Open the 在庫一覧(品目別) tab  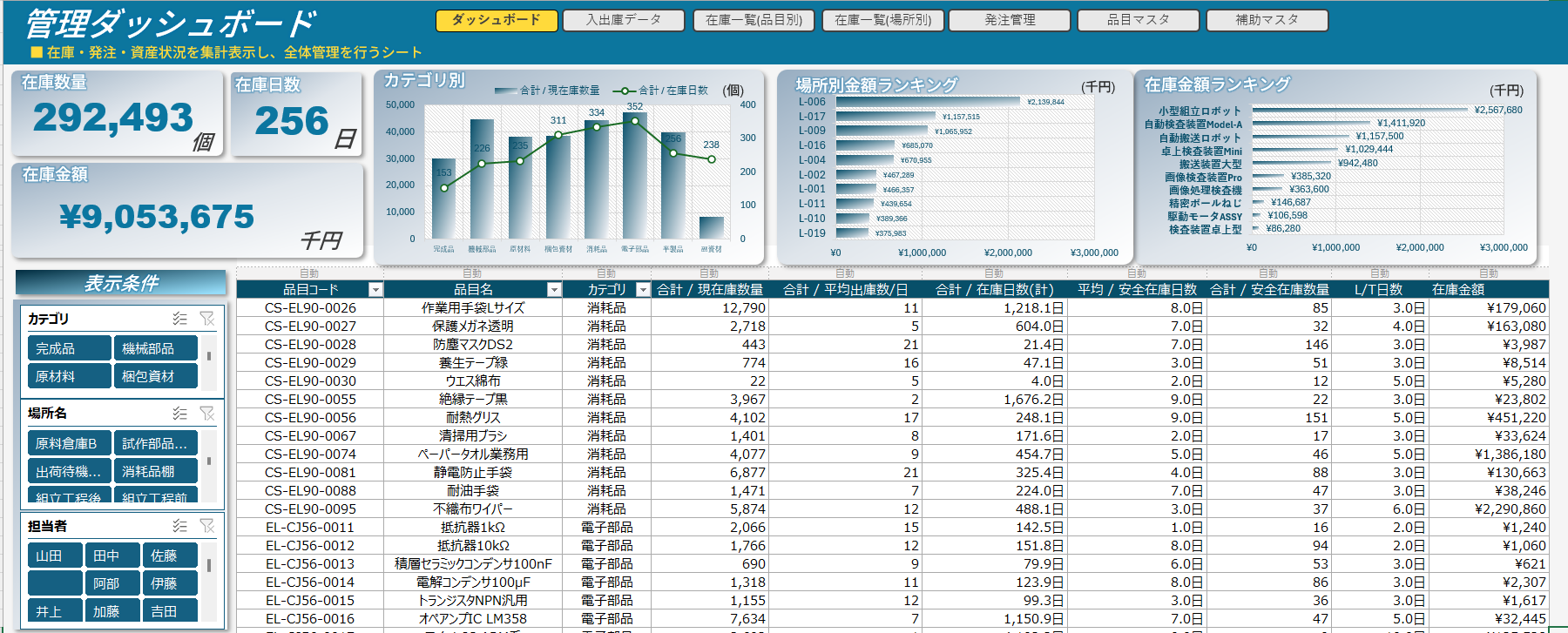754,20
